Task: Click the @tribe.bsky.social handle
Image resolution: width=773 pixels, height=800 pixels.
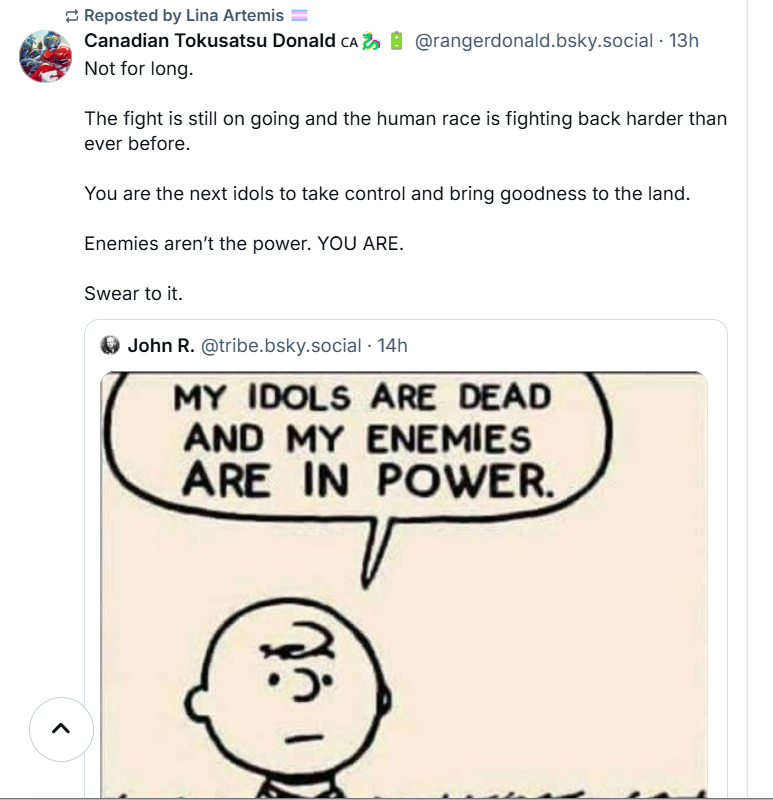Action: [281, 346]
